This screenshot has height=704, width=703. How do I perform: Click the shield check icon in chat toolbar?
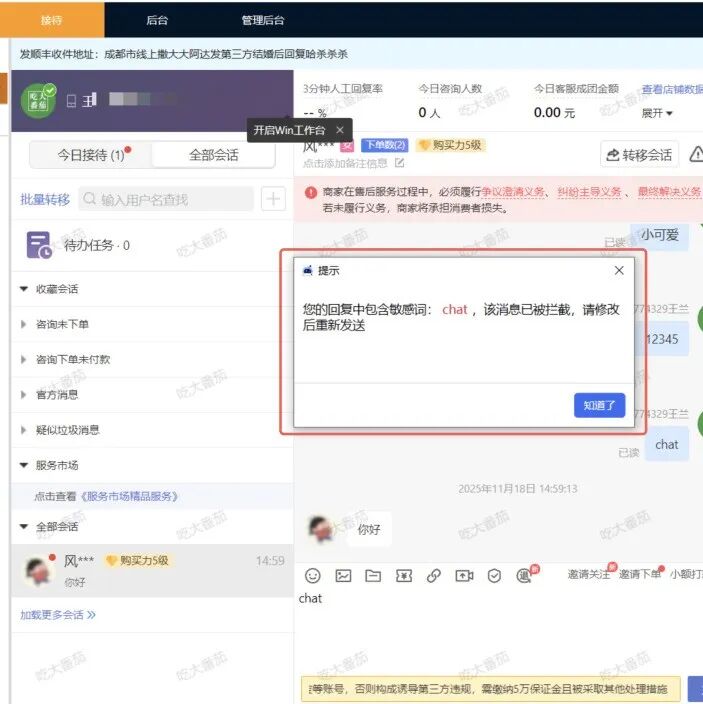[x=494, y=576]
